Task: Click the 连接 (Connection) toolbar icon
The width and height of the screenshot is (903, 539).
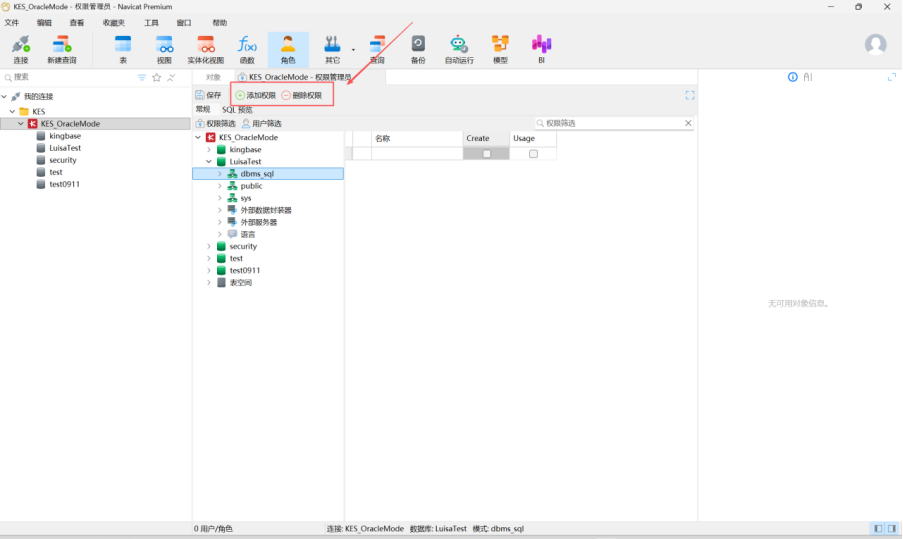Action: pyautogui.click(x=21, y=45)
